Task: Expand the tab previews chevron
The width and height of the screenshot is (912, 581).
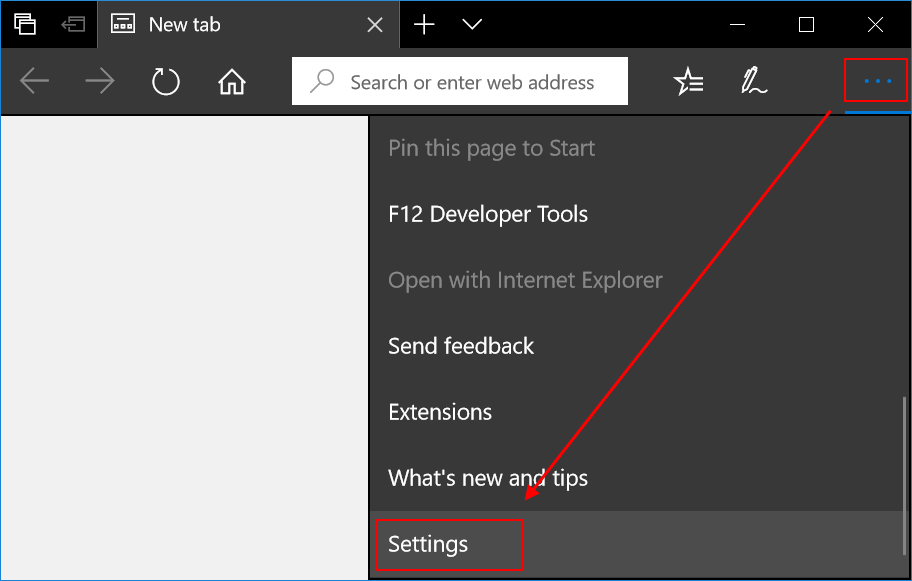Action: click(x=472, y=24)
